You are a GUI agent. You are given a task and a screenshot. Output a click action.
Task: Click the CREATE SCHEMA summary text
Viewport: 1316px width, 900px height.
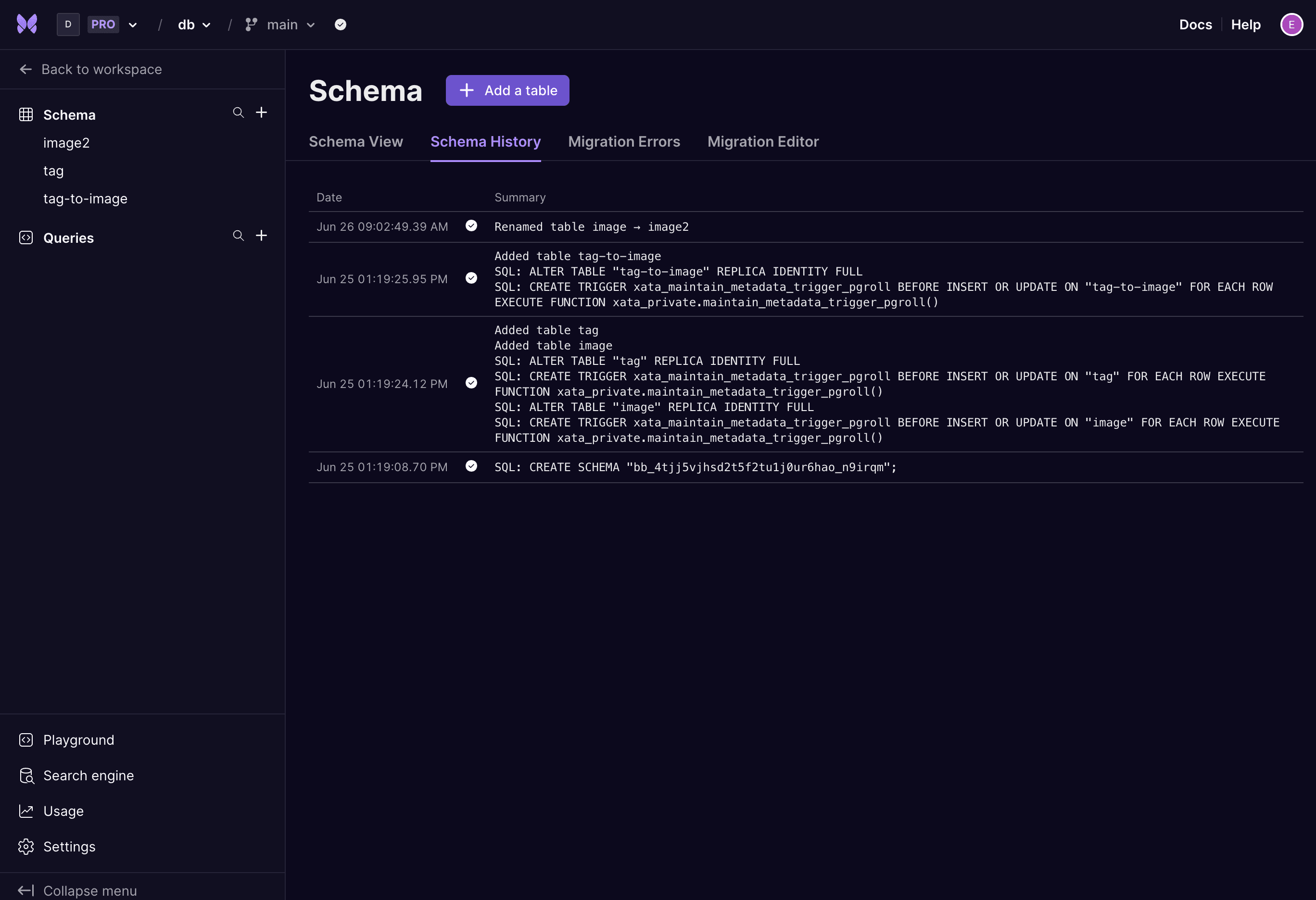(x=696, y=467)
